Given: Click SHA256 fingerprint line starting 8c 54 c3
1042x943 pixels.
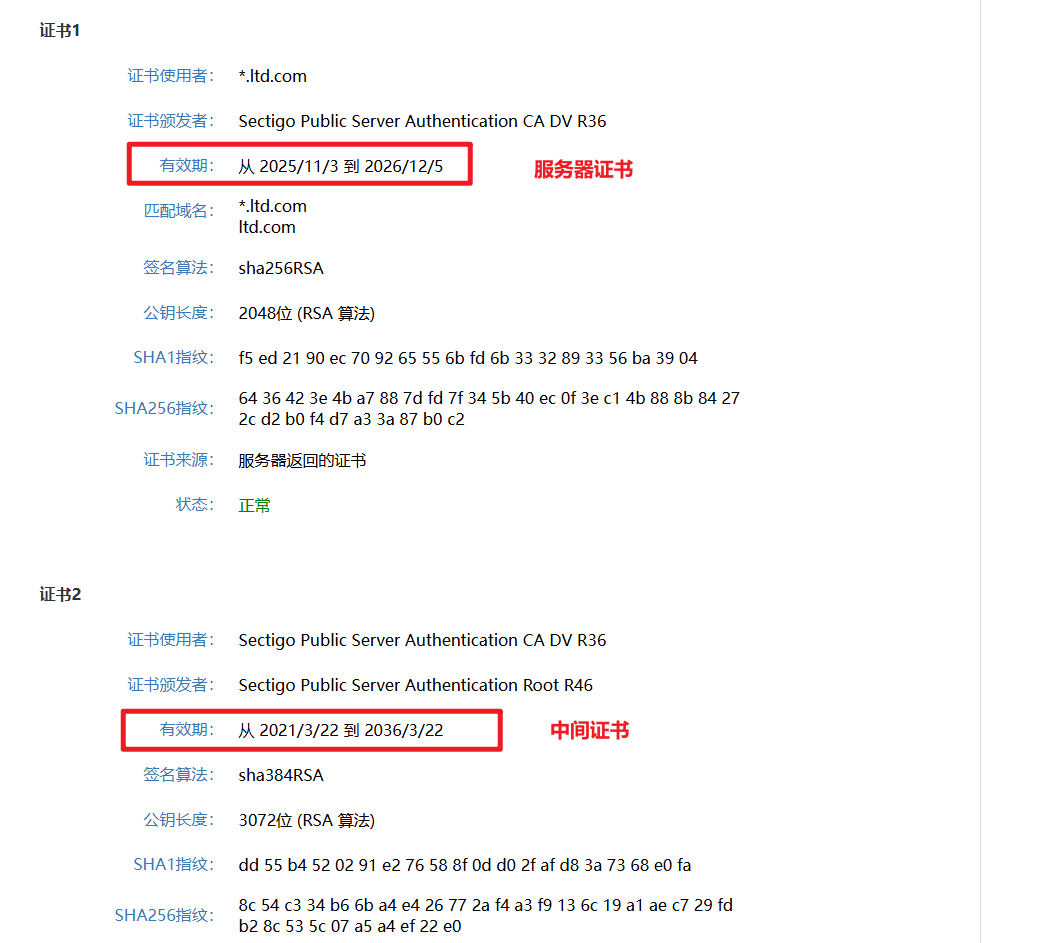Looking at the screenshot, I should pyautogui.click(x=486, y=905).
